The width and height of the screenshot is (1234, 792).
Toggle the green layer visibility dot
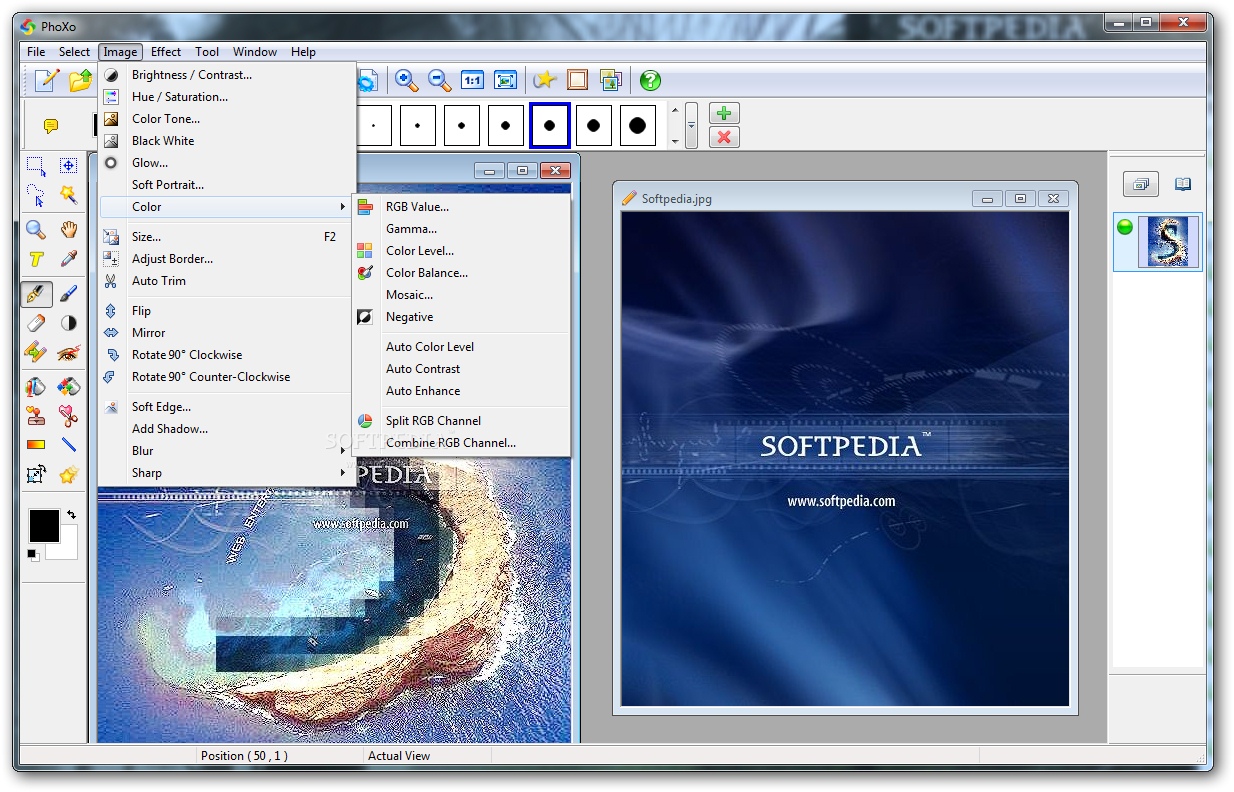pos(1125,227)
